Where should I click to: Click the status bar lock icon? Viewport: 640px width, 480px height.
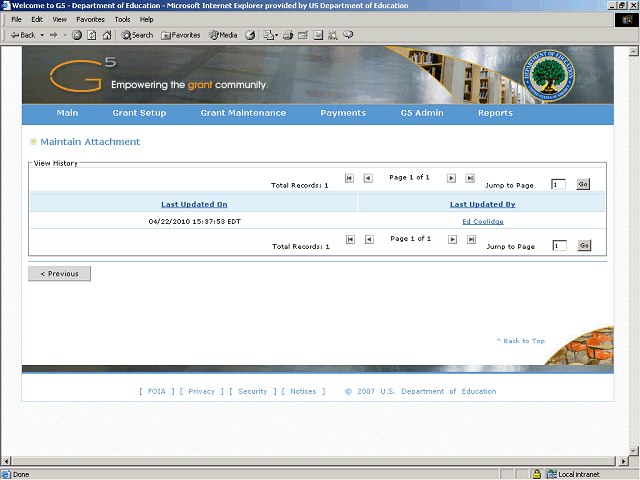pyautogui.click(x=537, y=474)
